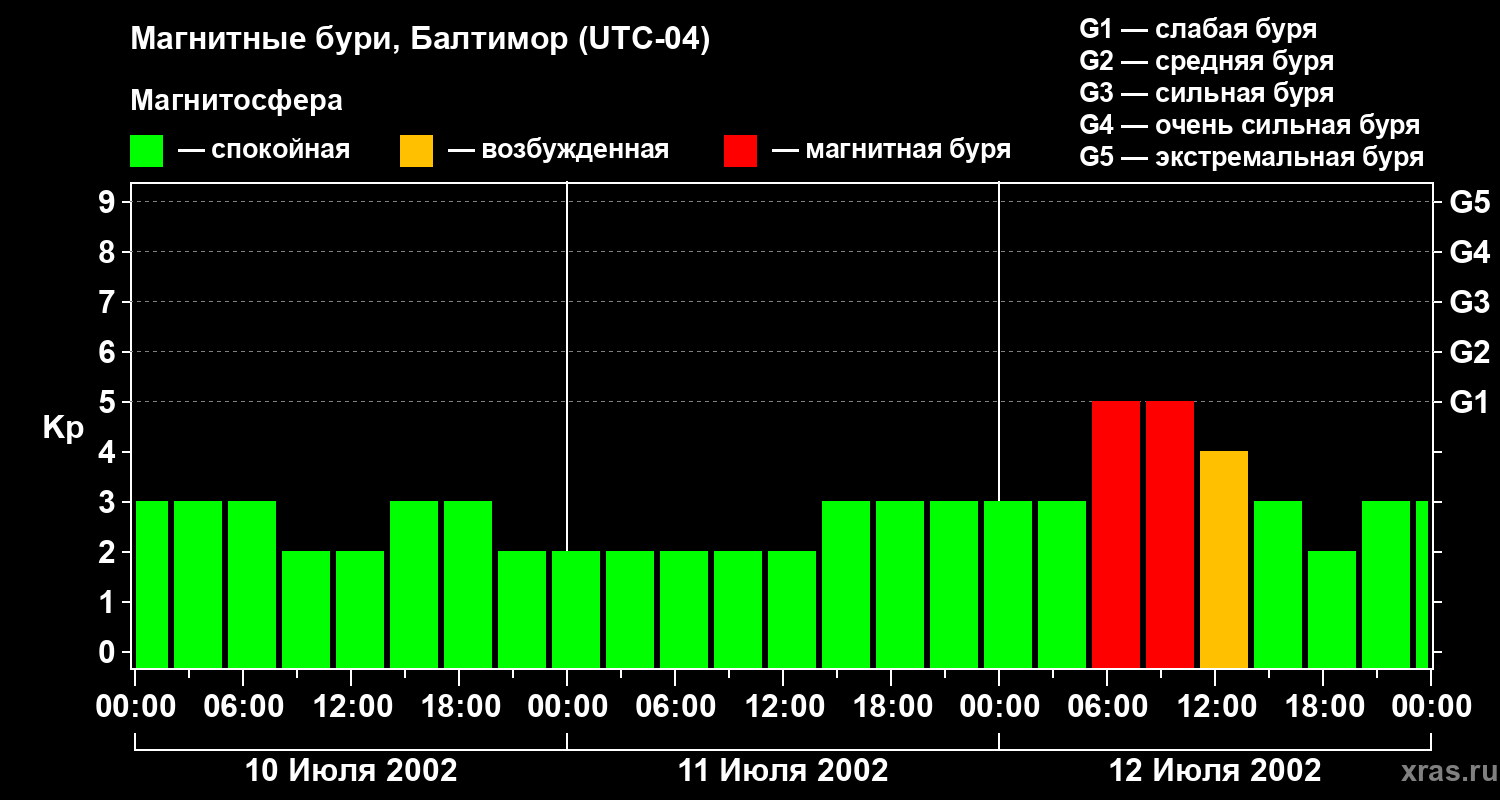The image size is (1500, 800).
Task: Click the vertical divider between July 11 and 12
Action: click(999, 425)
